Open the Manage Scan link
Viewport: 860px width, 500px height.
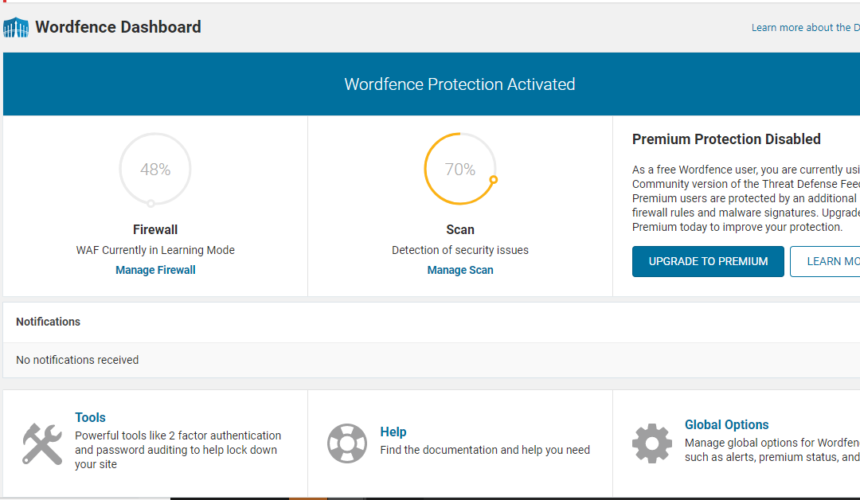460,270
